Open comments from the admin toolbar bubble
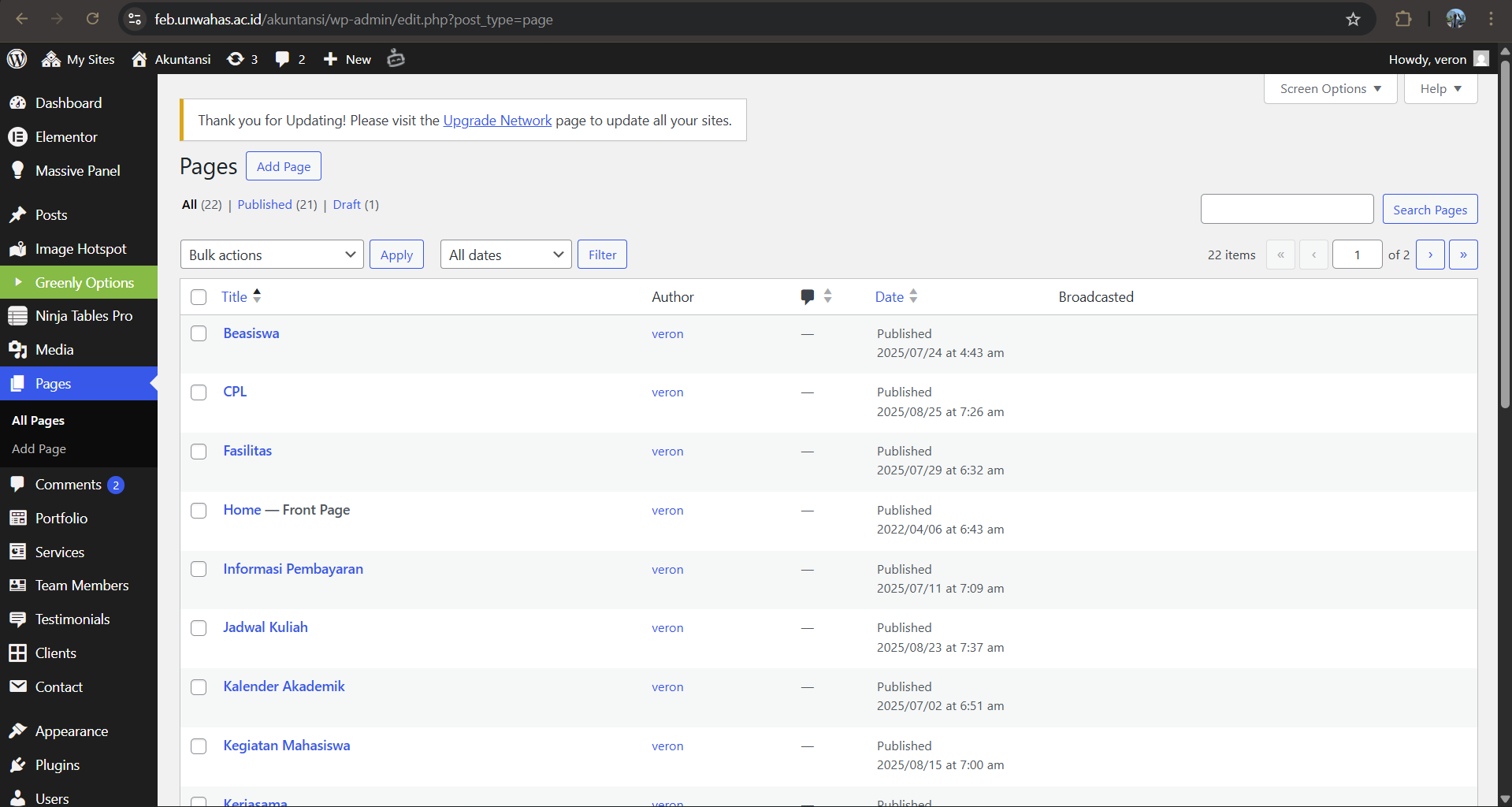The image size is (1512, 807). (288, 58)
